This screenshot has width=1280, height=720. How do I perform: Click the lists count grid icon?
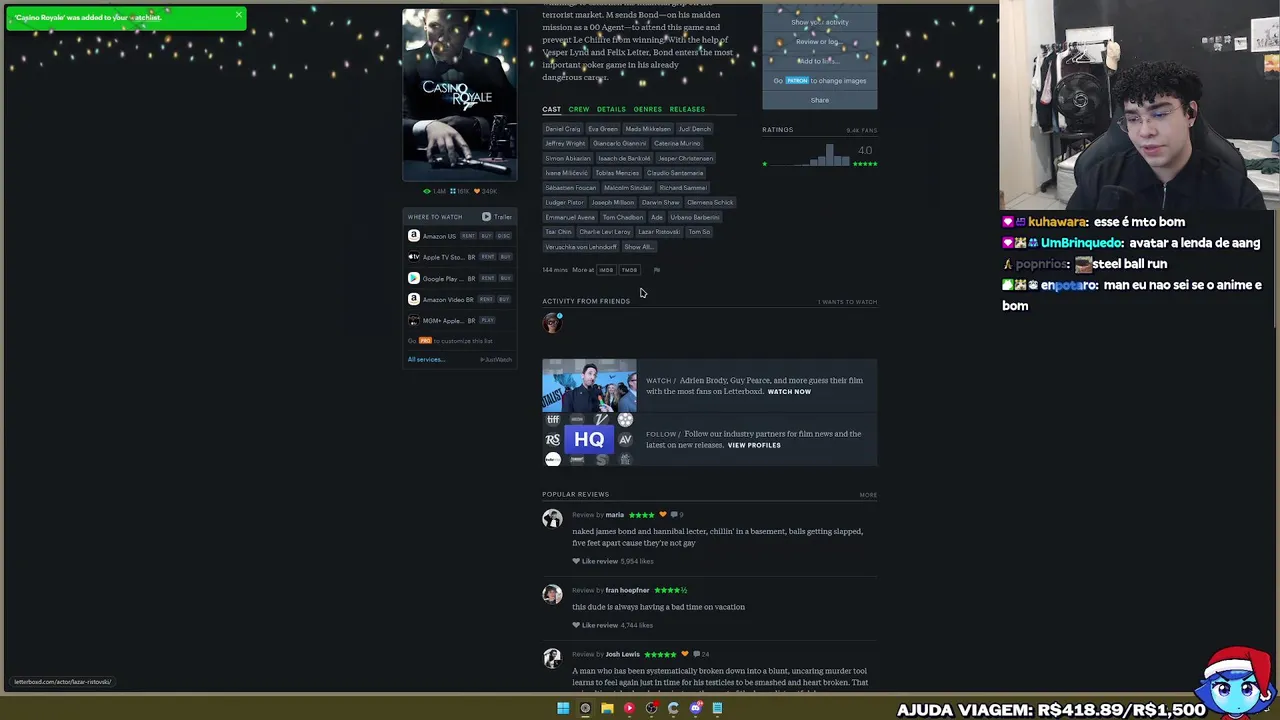click(453, 191)
